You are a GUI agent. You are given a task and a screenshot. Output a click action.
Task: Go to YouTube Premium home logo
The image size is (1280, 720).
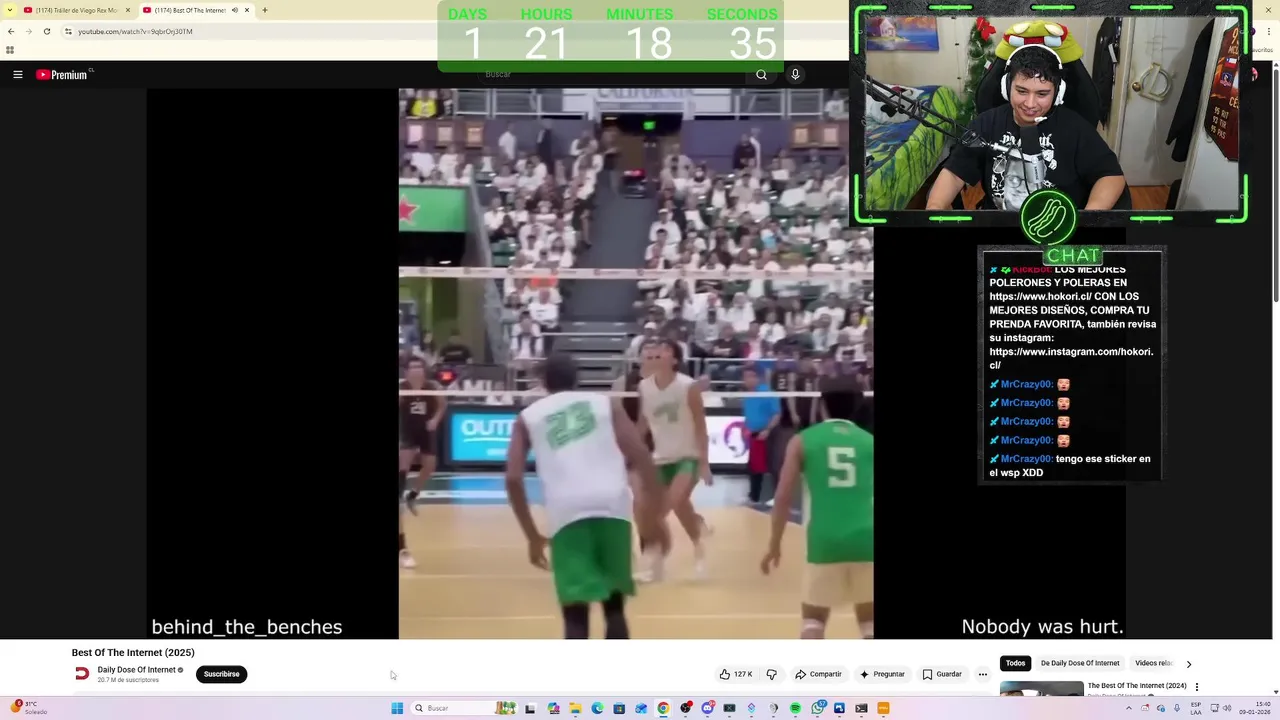62,74
